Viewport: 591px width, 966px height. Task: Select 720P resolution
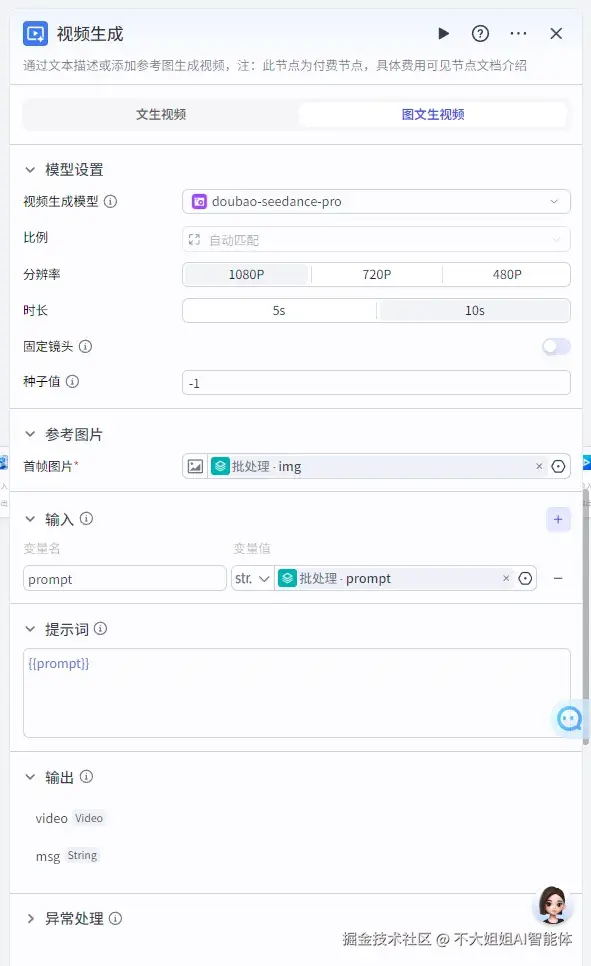point(377,274)
